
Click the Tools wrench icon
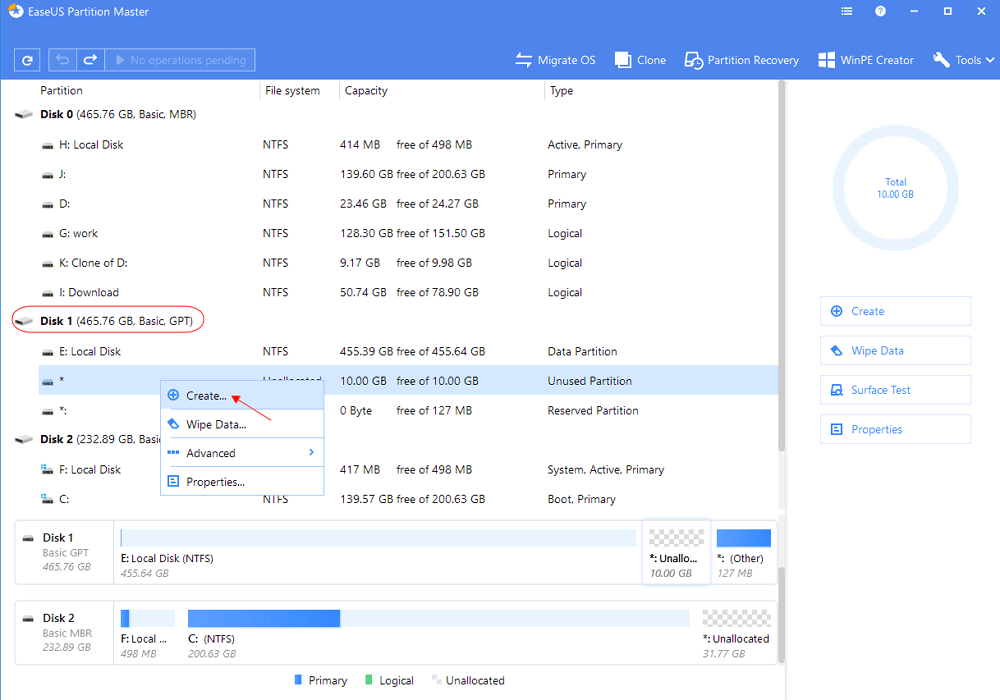point(941,60)
